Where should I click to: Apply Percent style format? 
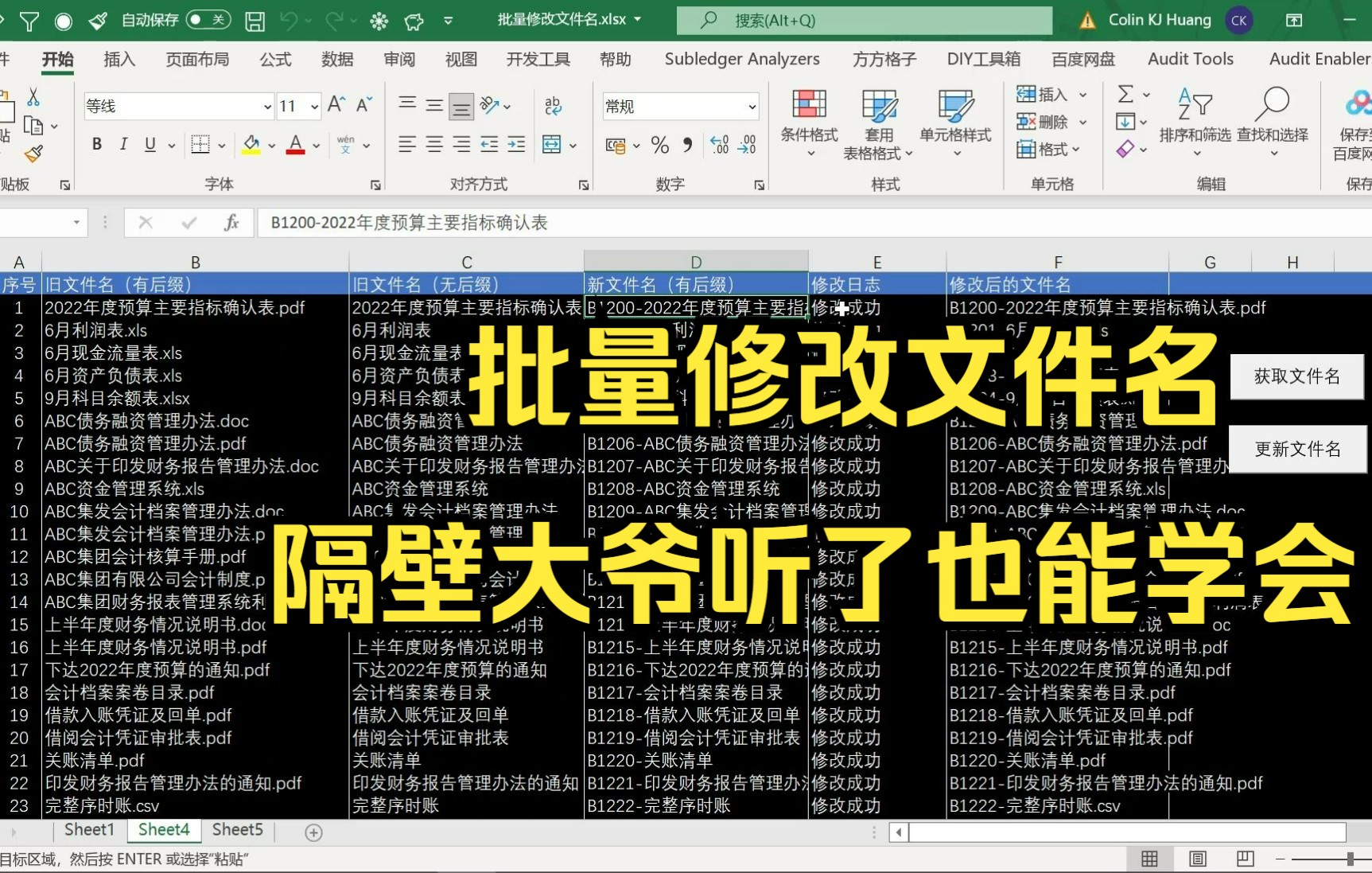coord(659,145)
